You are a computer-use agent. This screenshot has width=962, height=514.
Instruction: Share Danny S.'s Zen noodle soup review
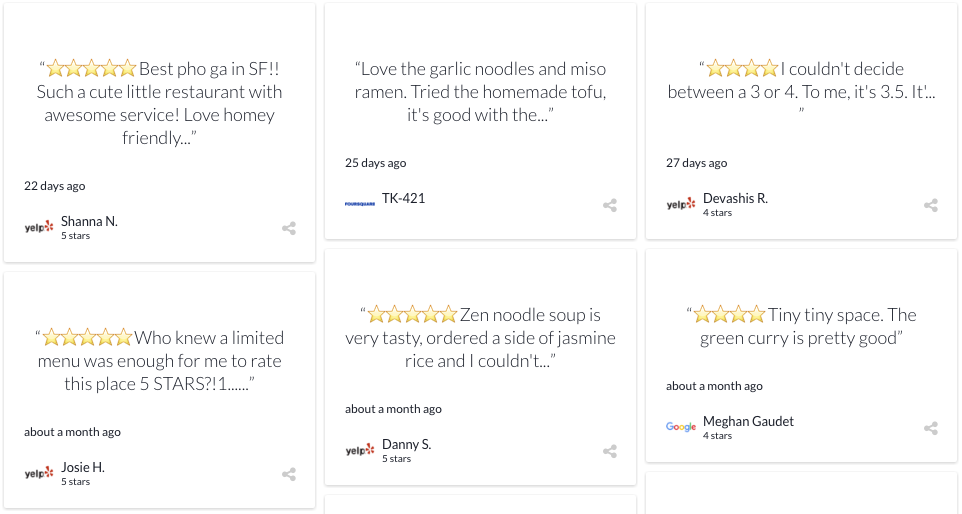[x=610, y=451]
